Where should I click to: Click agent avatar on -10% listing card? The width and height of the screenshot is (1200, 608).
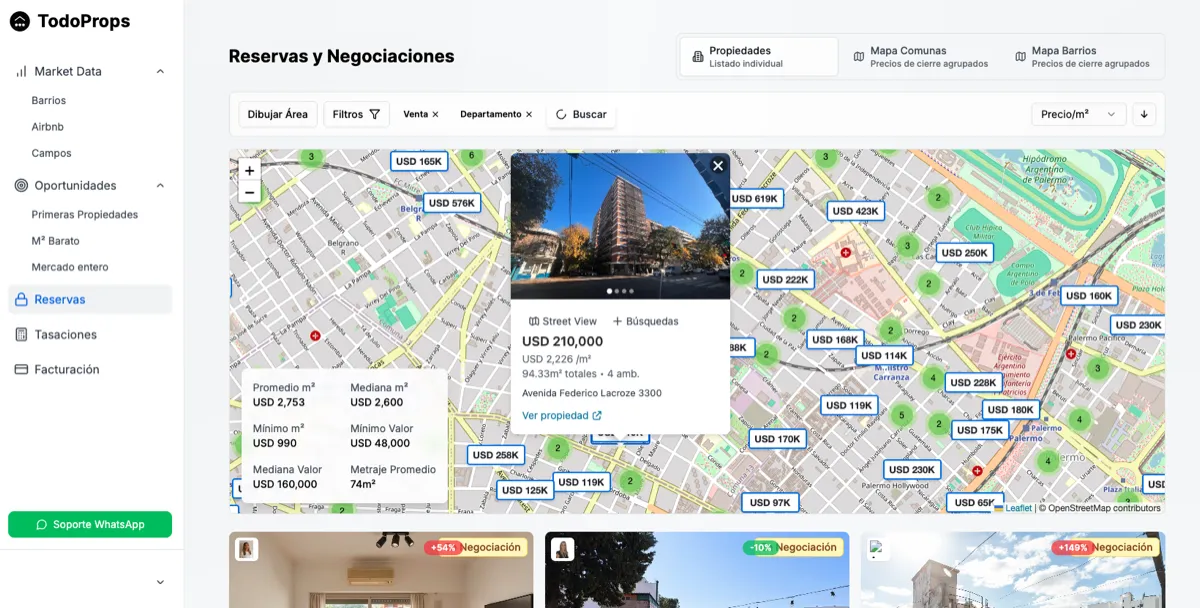tap(562, 549)
